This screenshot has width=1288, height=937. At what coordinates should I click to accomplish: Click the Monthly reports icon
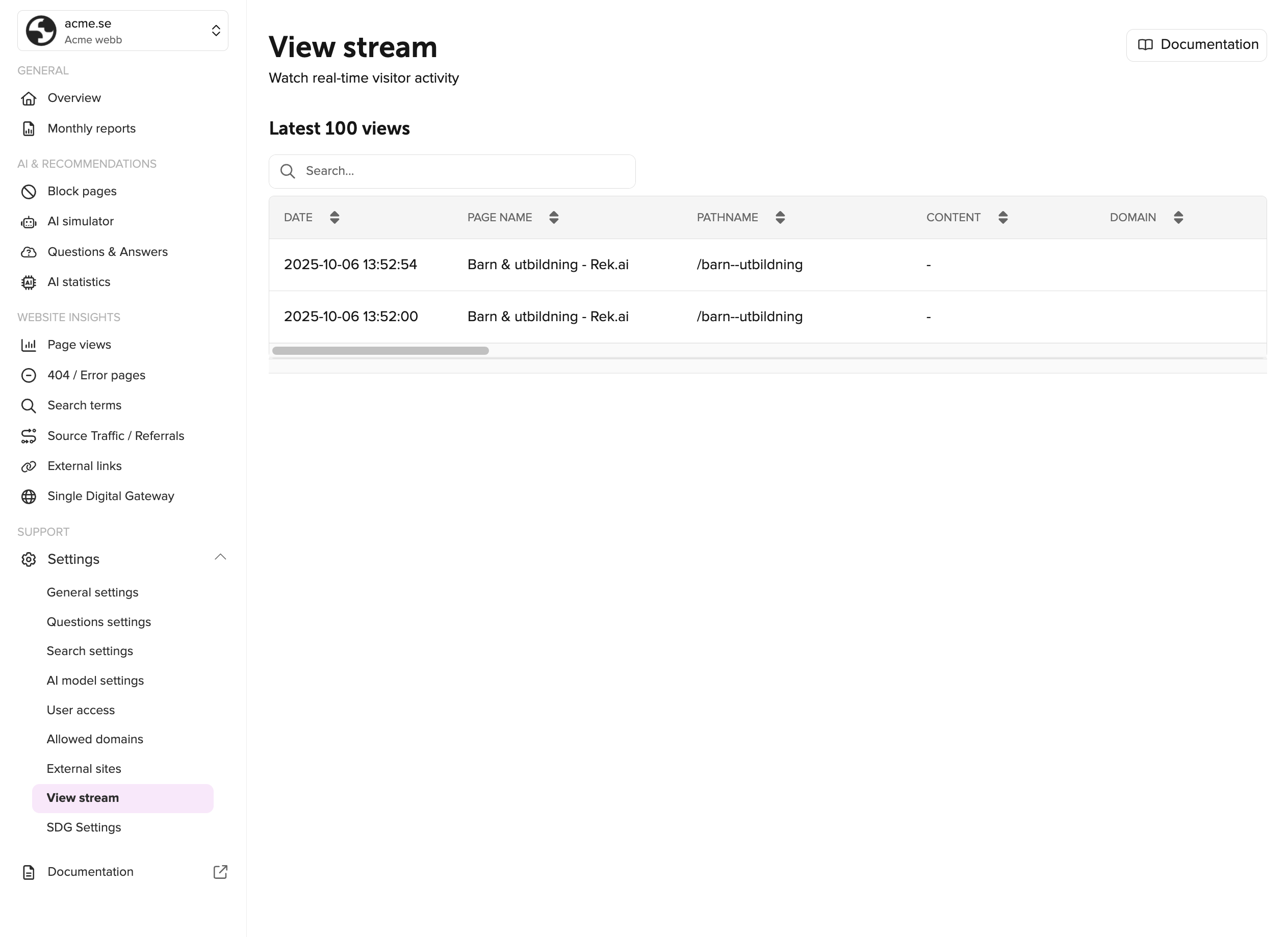(x=29, y=129)
